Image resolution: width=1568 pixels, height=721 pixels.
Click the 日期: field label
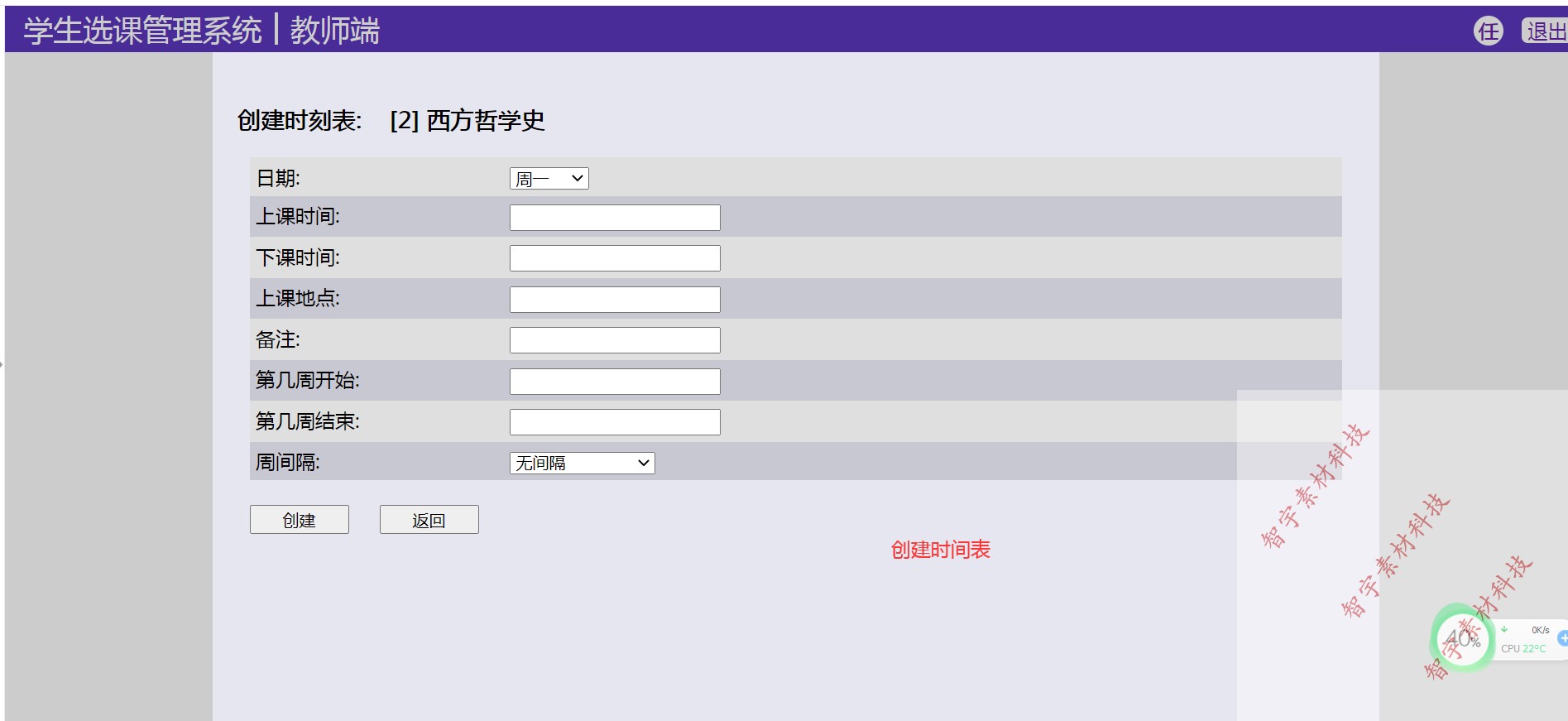tap(278, 179)
